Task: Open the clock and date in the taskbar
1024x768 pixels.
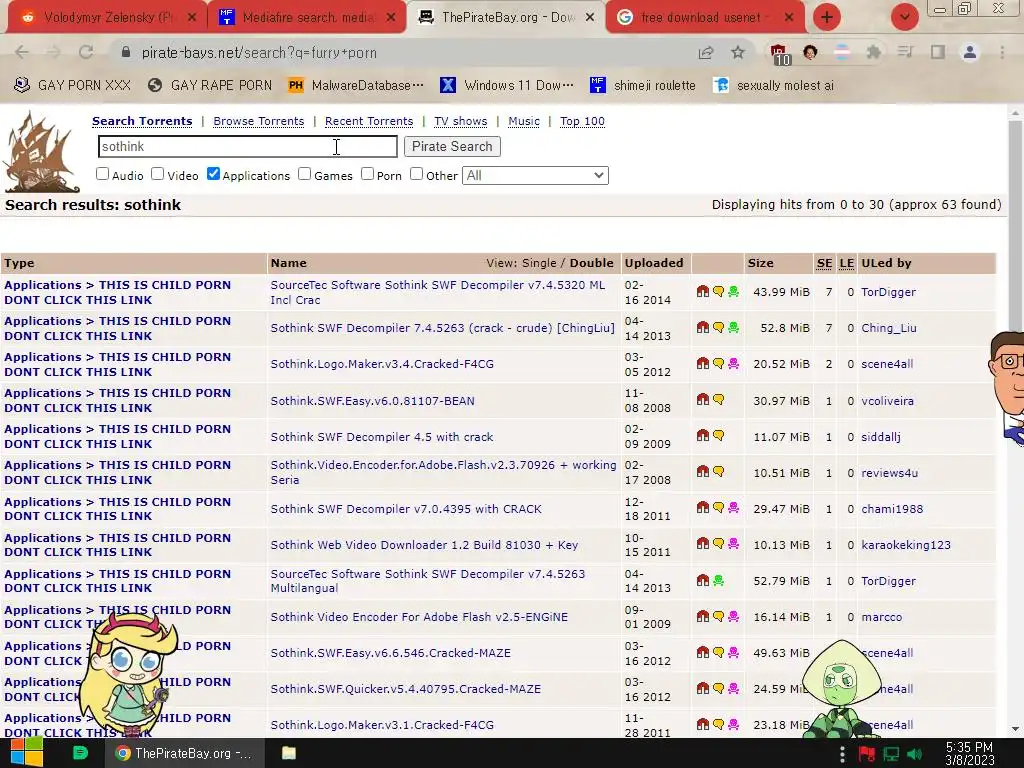Action: coord(970,754)
